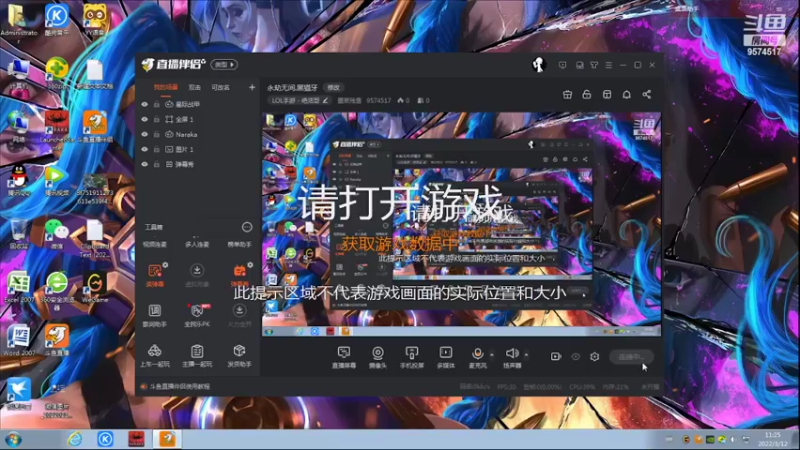Mute the 麦克风 microphone icon
Viewport: 800px width, 450px height.
pos(478,353)
